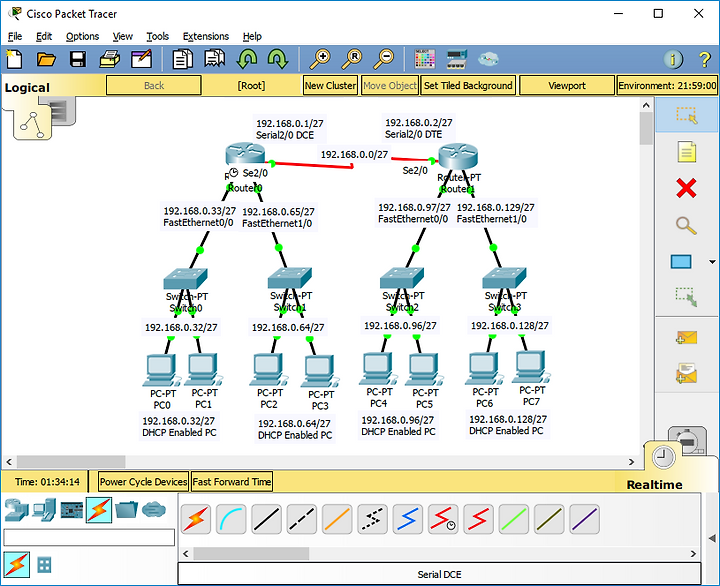
Task: Click the Add Complex PDU envelope
Action: point(686,373)
